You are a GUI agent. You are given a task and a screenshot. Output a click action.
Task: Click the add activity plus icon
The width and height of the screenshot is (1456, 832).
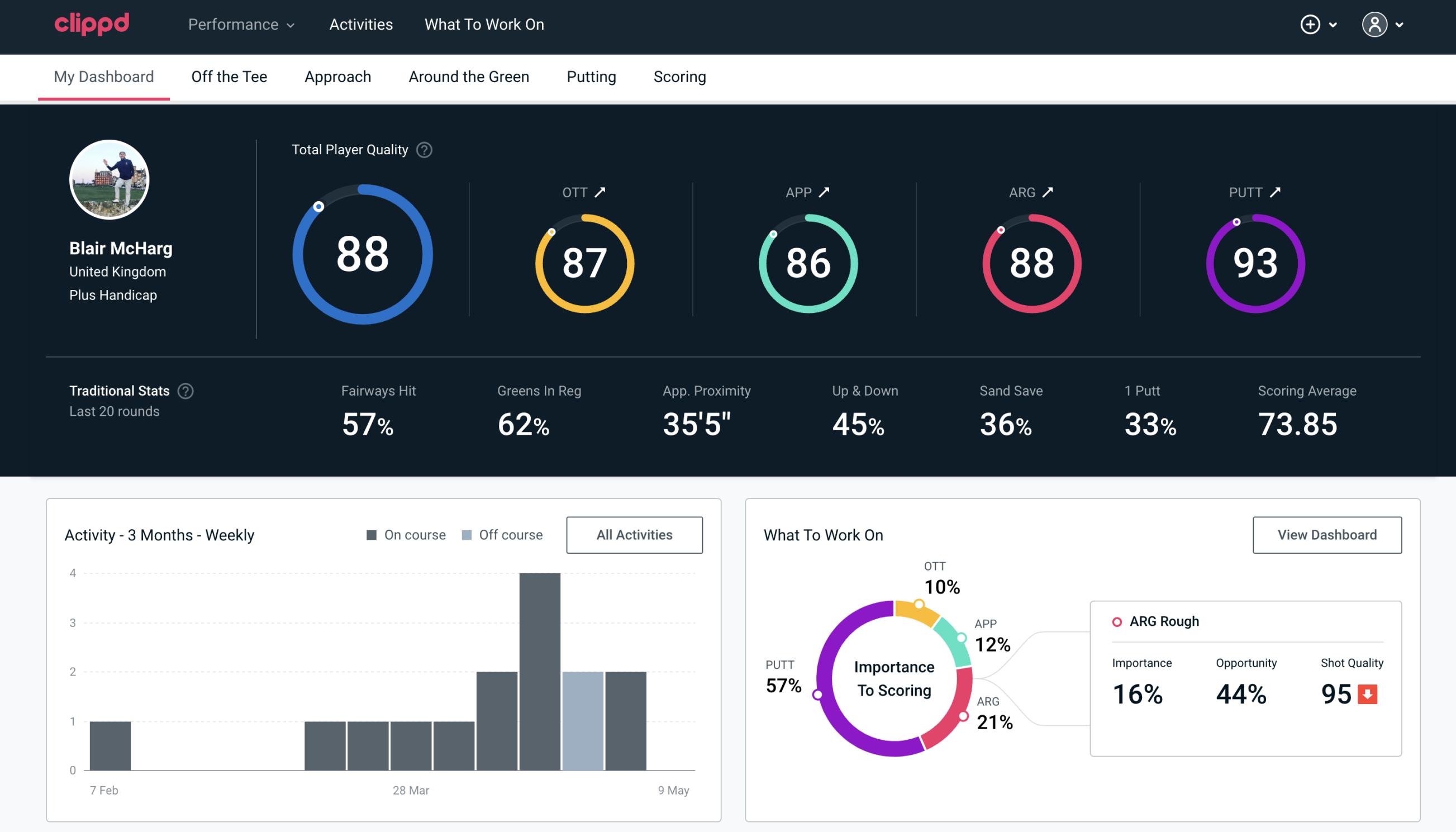1311,25
